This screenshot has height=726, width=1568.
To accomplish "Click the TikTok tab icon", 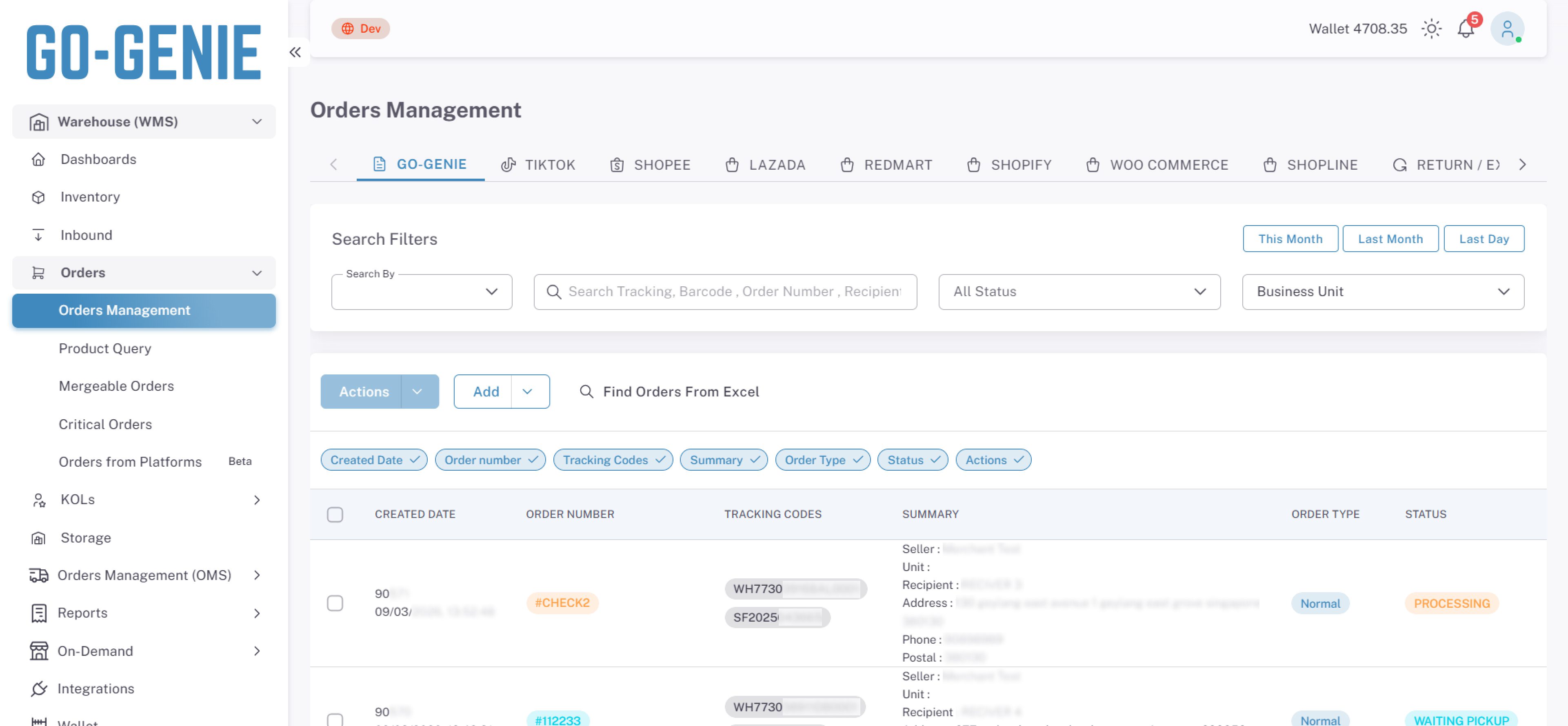I will pyautogui.click(x=508, y=165).
